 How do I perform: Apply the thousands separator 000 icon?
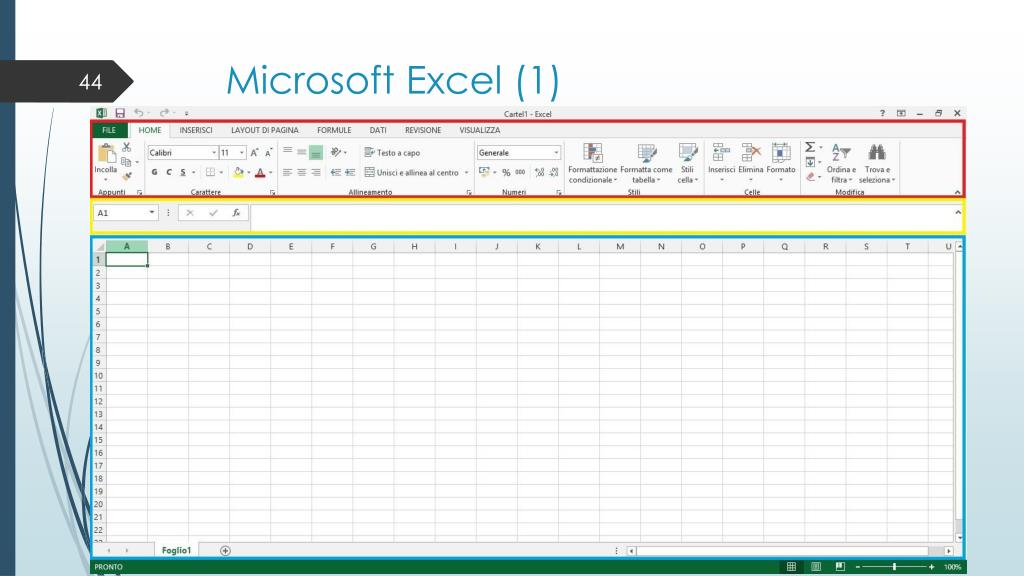click(520, 172)
